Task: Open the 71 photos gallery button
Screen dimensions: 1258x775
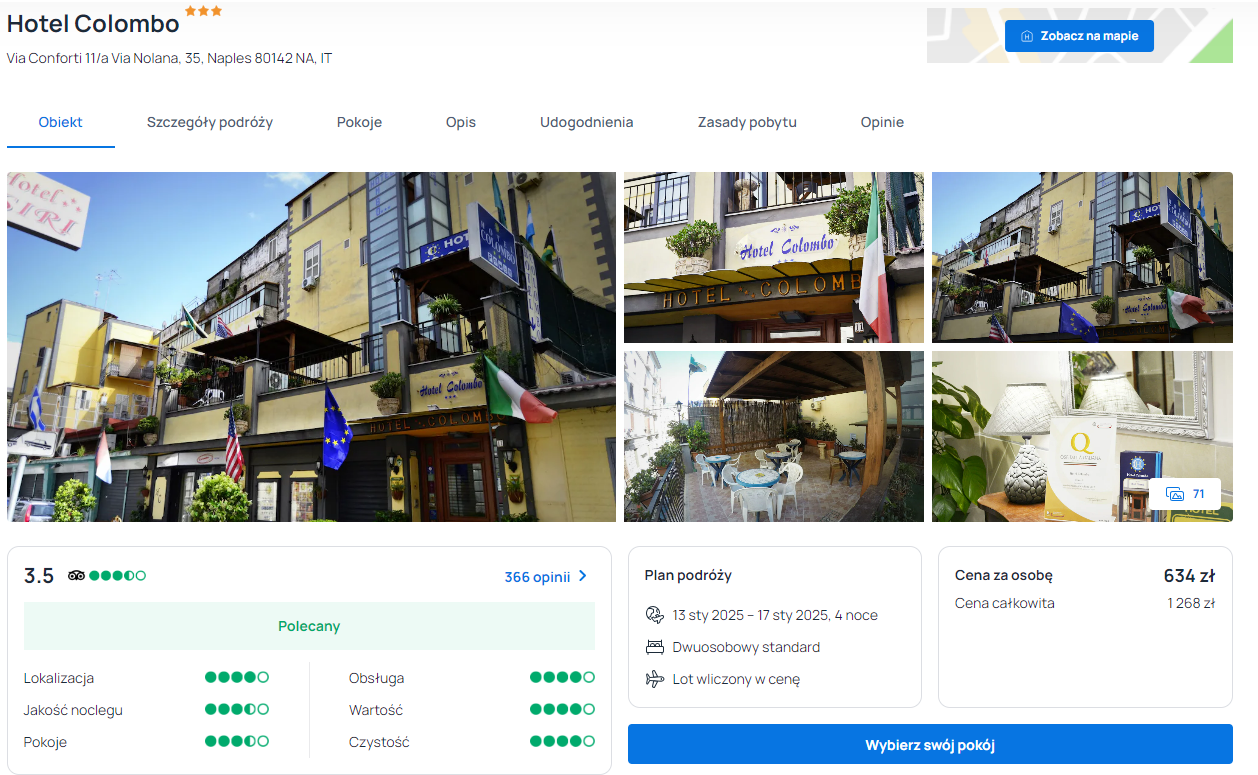Action: [1185, 494]
